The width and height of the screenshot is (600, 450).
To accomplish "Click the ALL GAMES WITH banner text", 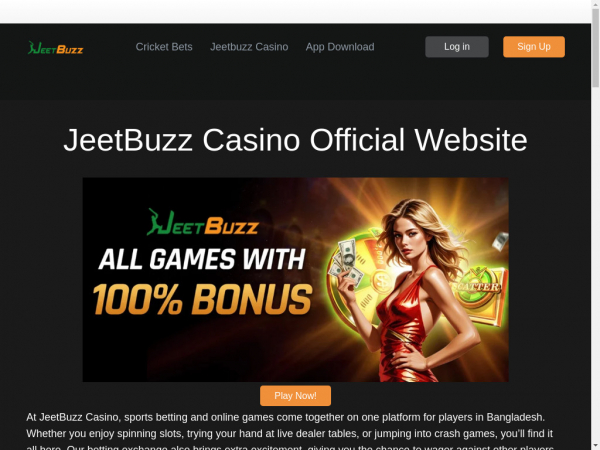I will pos(202,259).
